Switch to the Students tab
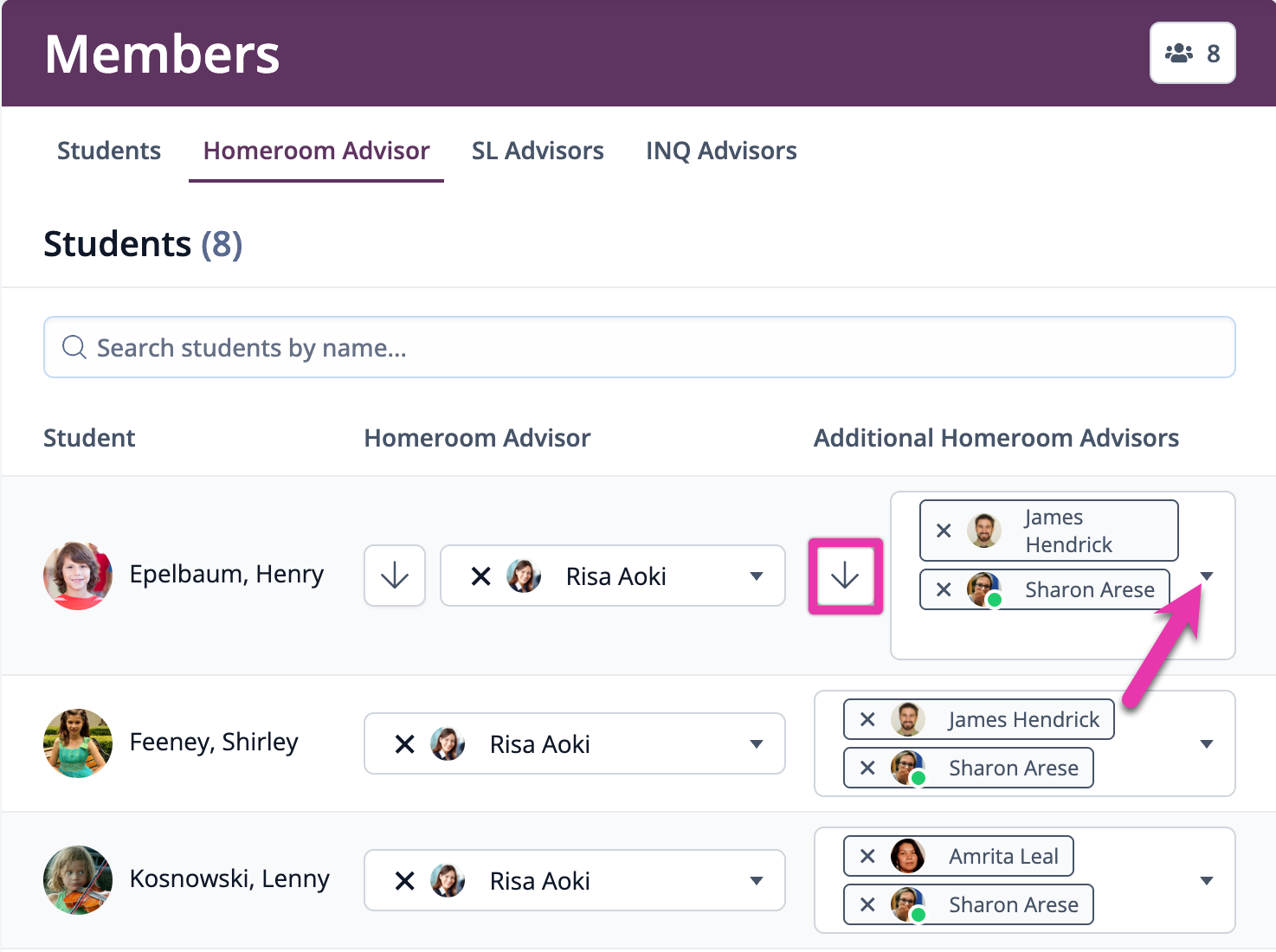The width and height of the screenshot is (1276, 952). [109, 151]
